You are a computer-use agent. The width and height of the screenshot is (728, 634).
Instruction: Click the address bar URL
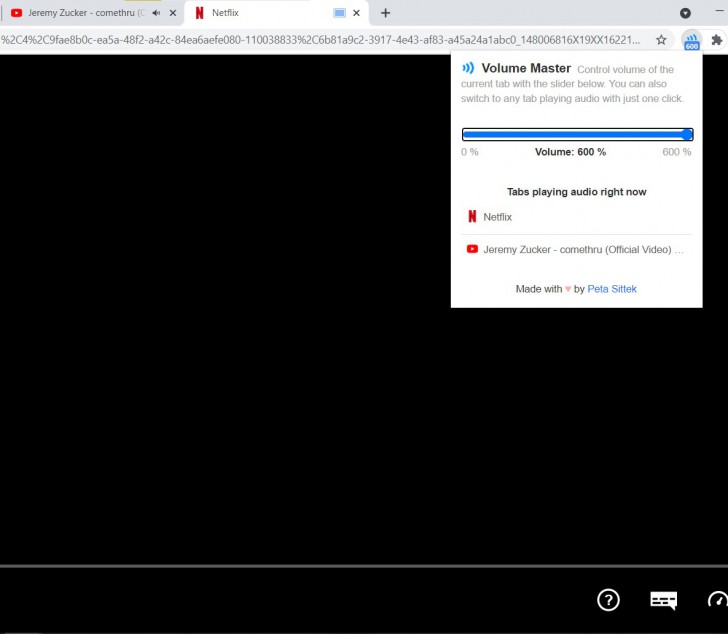320,40
